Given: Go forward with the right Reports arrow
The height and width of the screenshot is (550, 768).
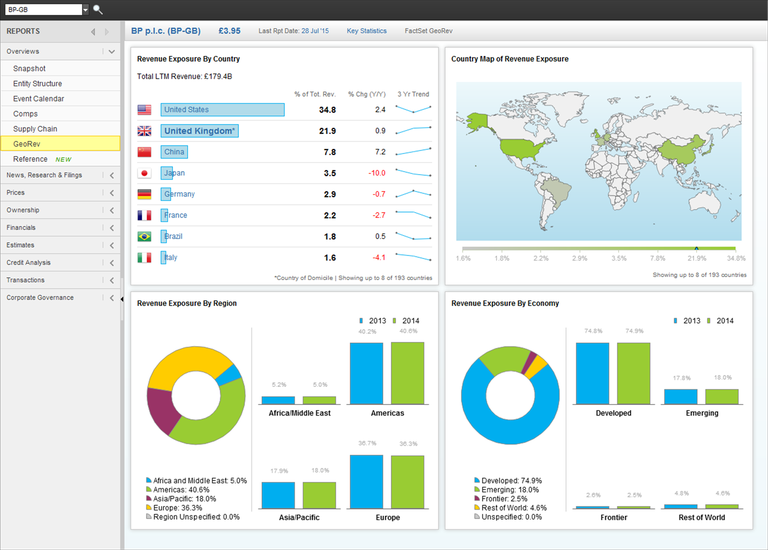Looking at the screenshot, I should pos(107,32).
